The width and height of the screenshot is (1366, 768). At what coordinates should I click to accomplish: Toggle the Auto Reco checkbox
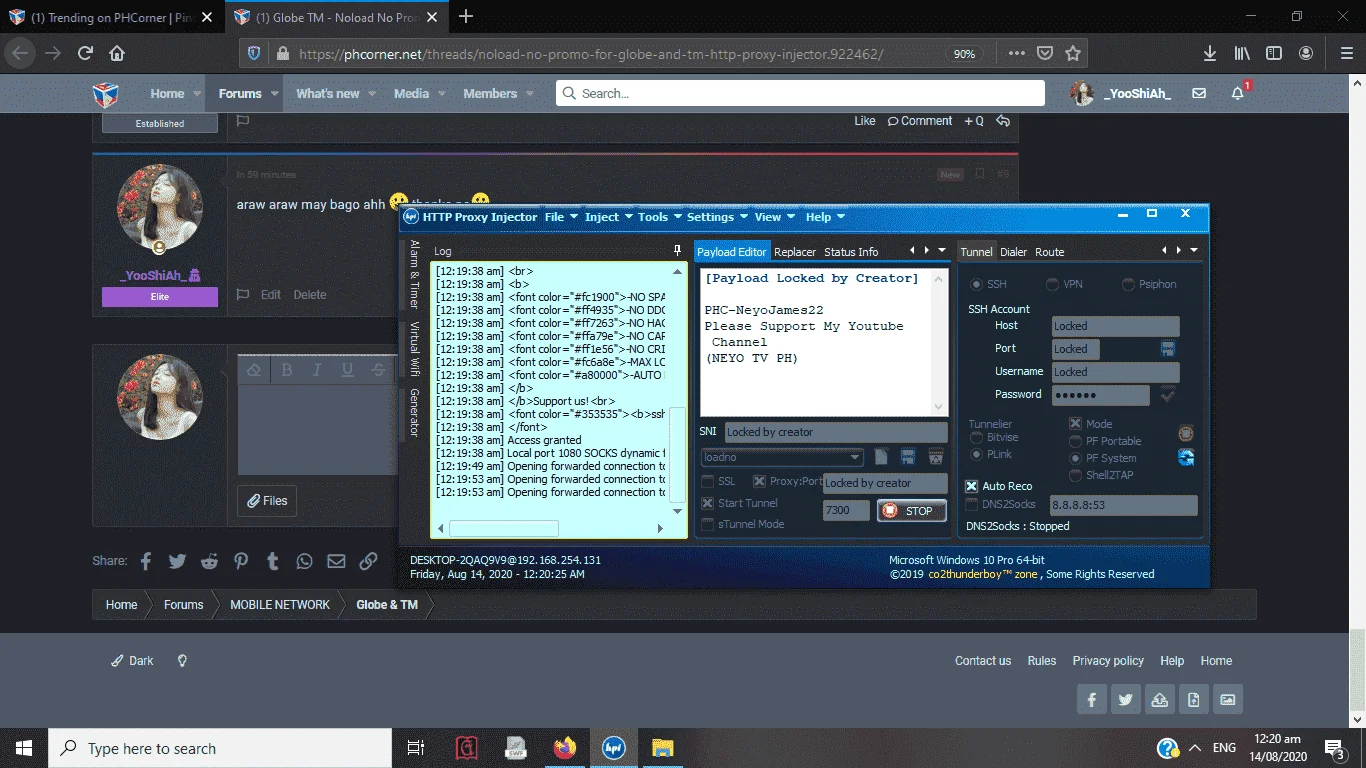(x=972, y=486)
